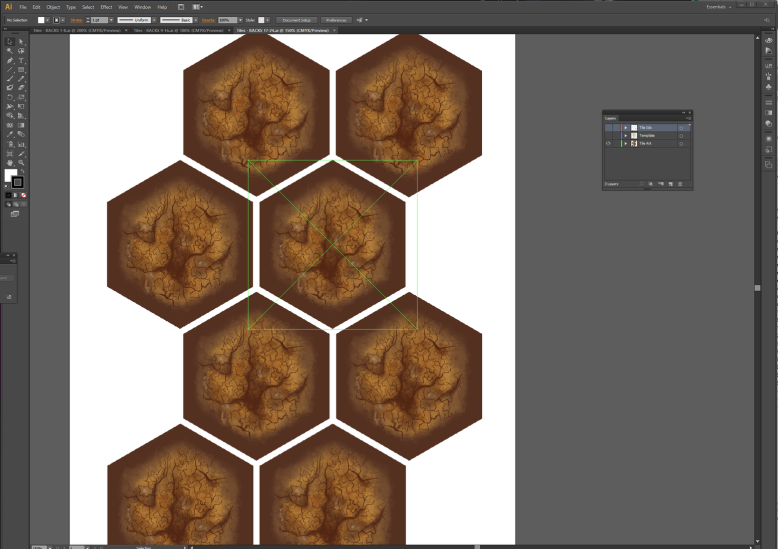The height and width of the screenshot is (549, 778).
Task: Toggle lock on the top Tile layer
Action: pyautogui.click(x=616, y=128)
